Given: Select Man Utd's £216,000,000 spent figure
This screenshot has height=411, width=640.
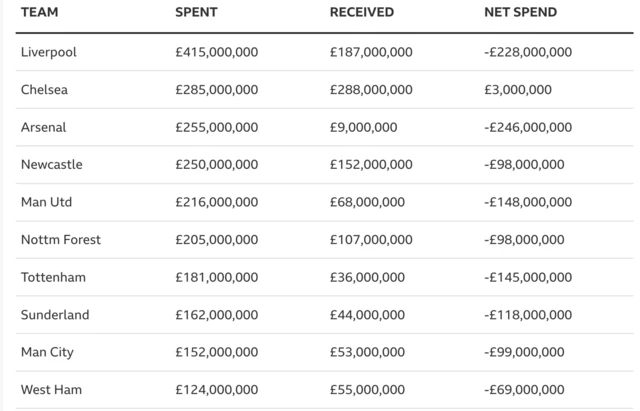Looking at the screenshot, I should pyautogui.click(x=217, y=202).
